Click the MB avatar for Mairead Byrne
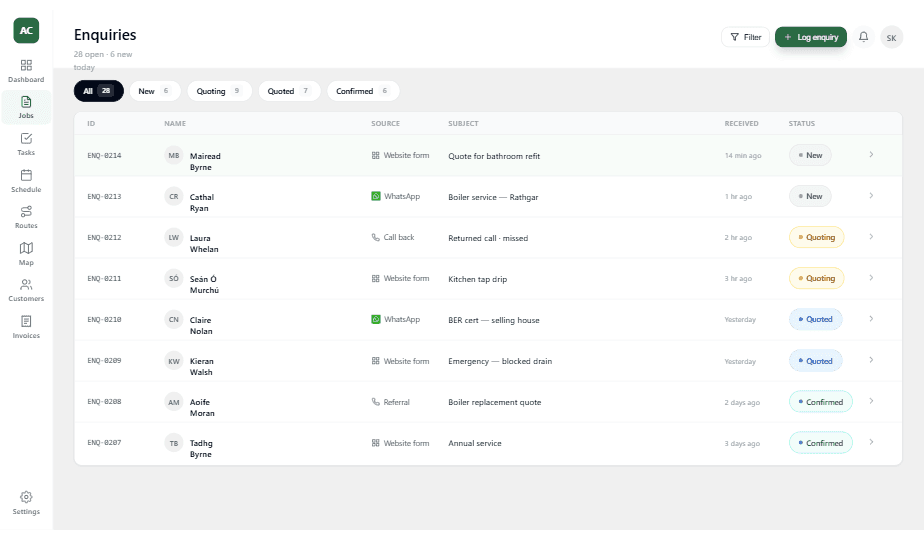 [x=174, y=156]
